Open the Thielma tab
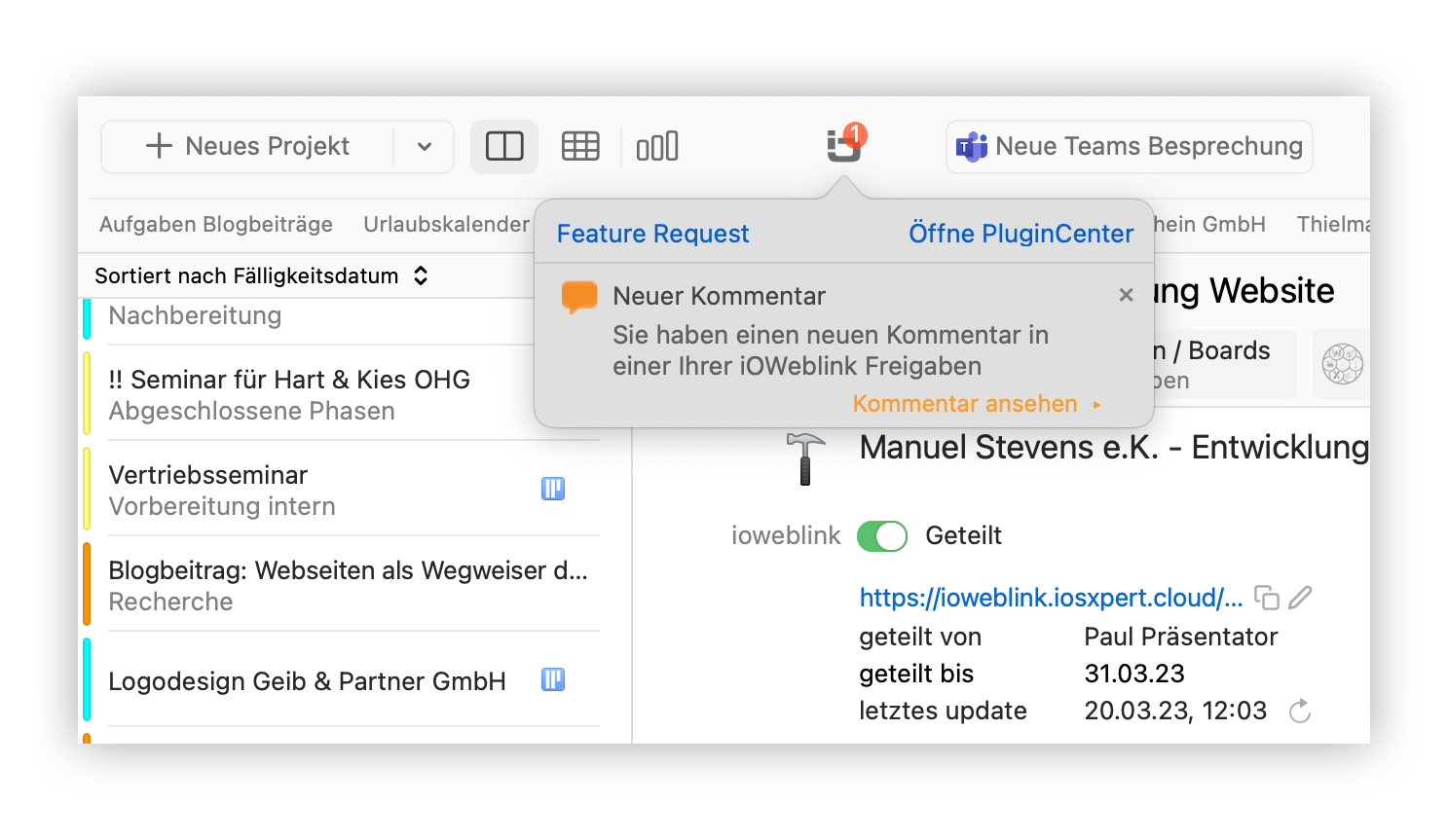The width and height of the screenshot is (1448, 840). pos(1333,224)
